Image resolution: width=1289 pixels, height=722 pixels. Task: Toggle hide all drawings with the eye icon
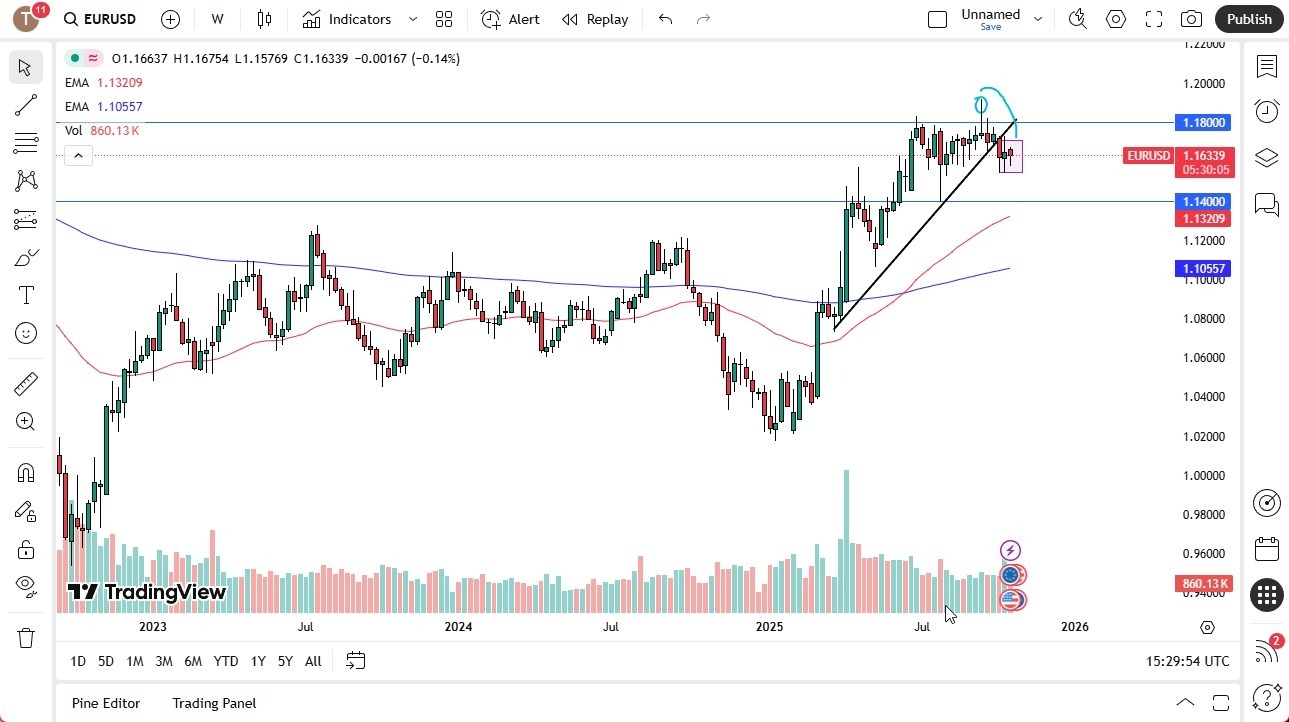coord(25,586)
